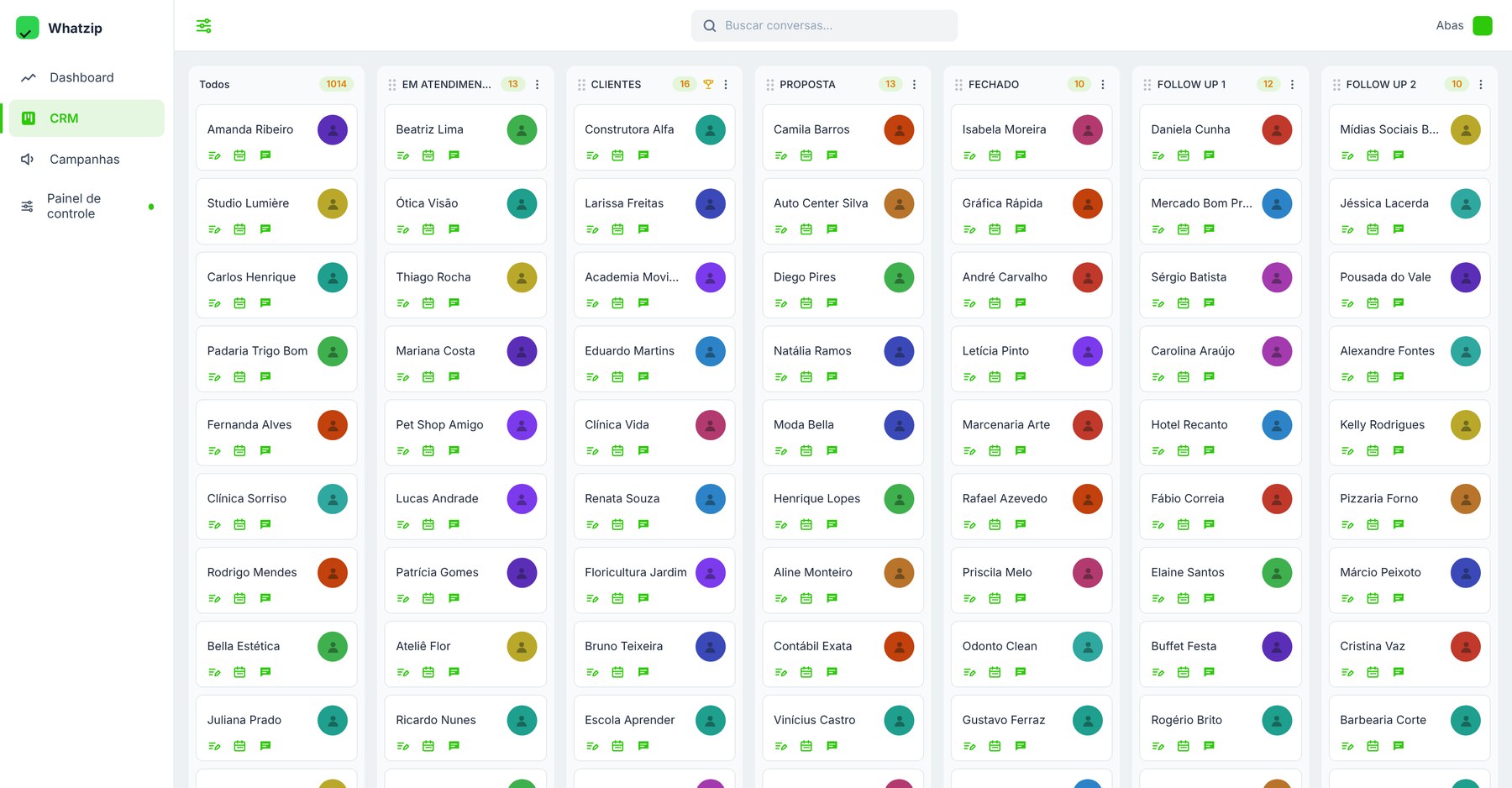This screenshot has height=788, width=1512.
Task: Open the Natália Ramos contact name
Action: click(x=812, y=351)
